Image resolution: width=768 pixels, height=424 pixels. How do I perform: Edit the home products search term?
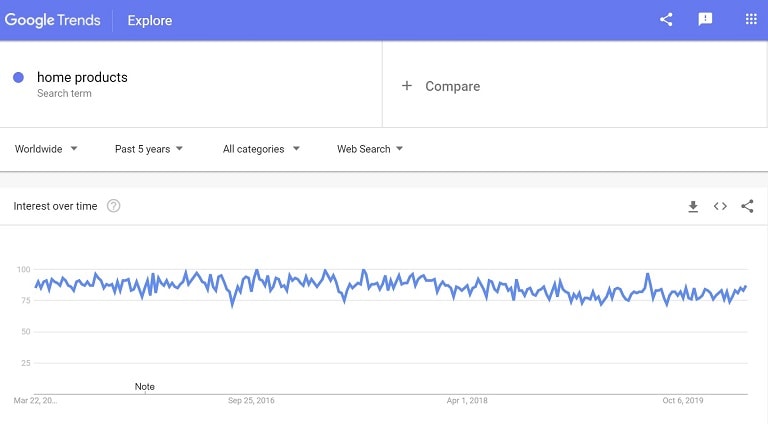point(82,77)
